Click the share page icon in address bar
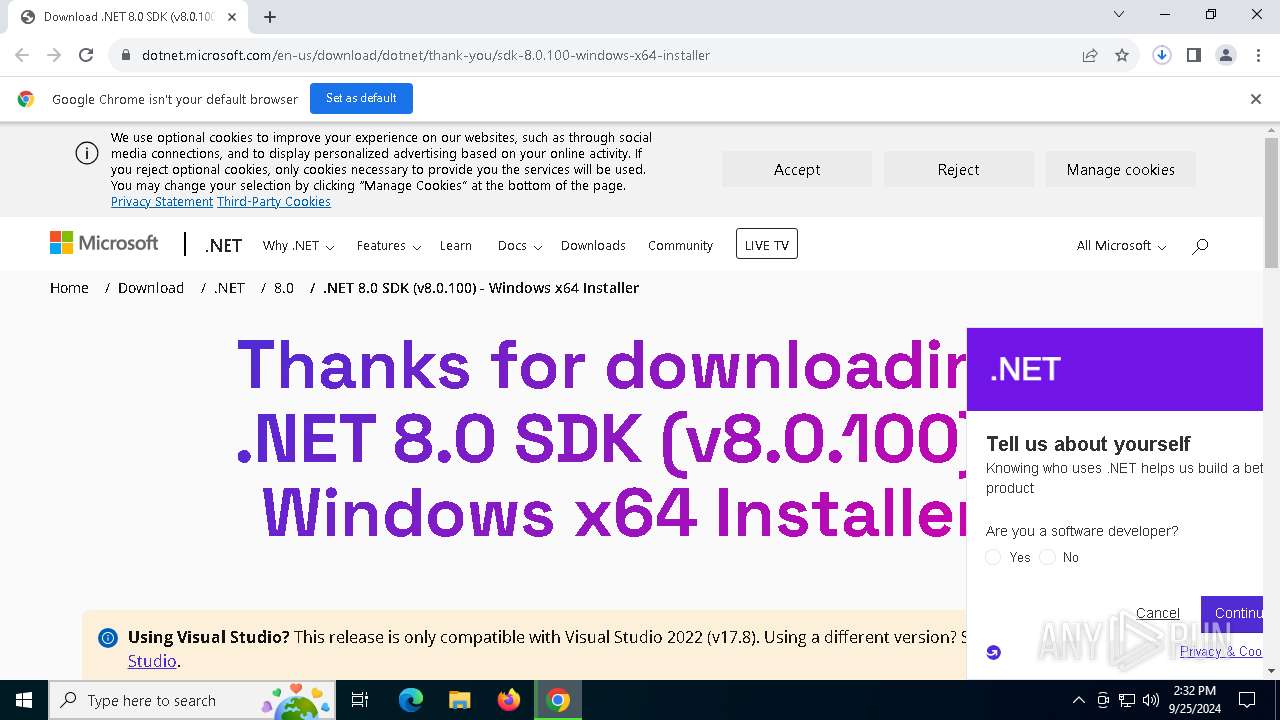Image resolution: width=1280 pixels, height=720 pixels. [x=1090, y=55]
